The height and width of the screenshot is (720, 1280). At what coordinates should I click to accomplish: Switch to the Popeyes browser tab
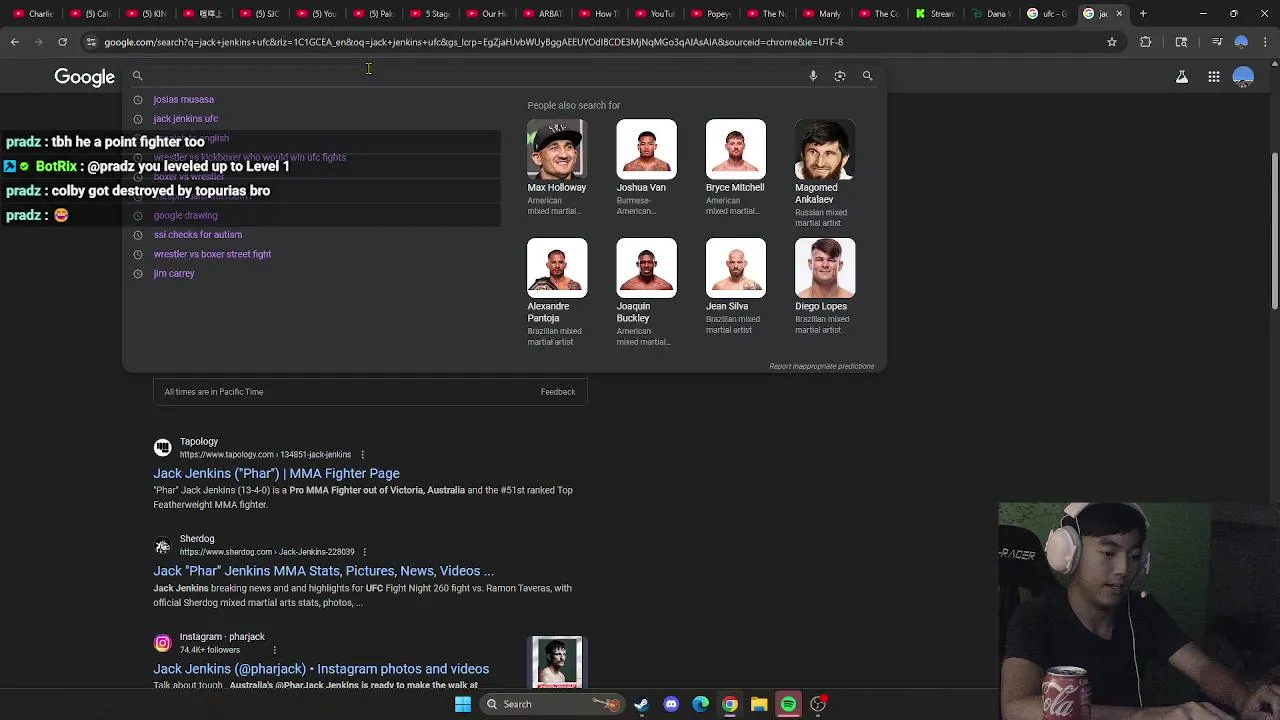[711, 14]
